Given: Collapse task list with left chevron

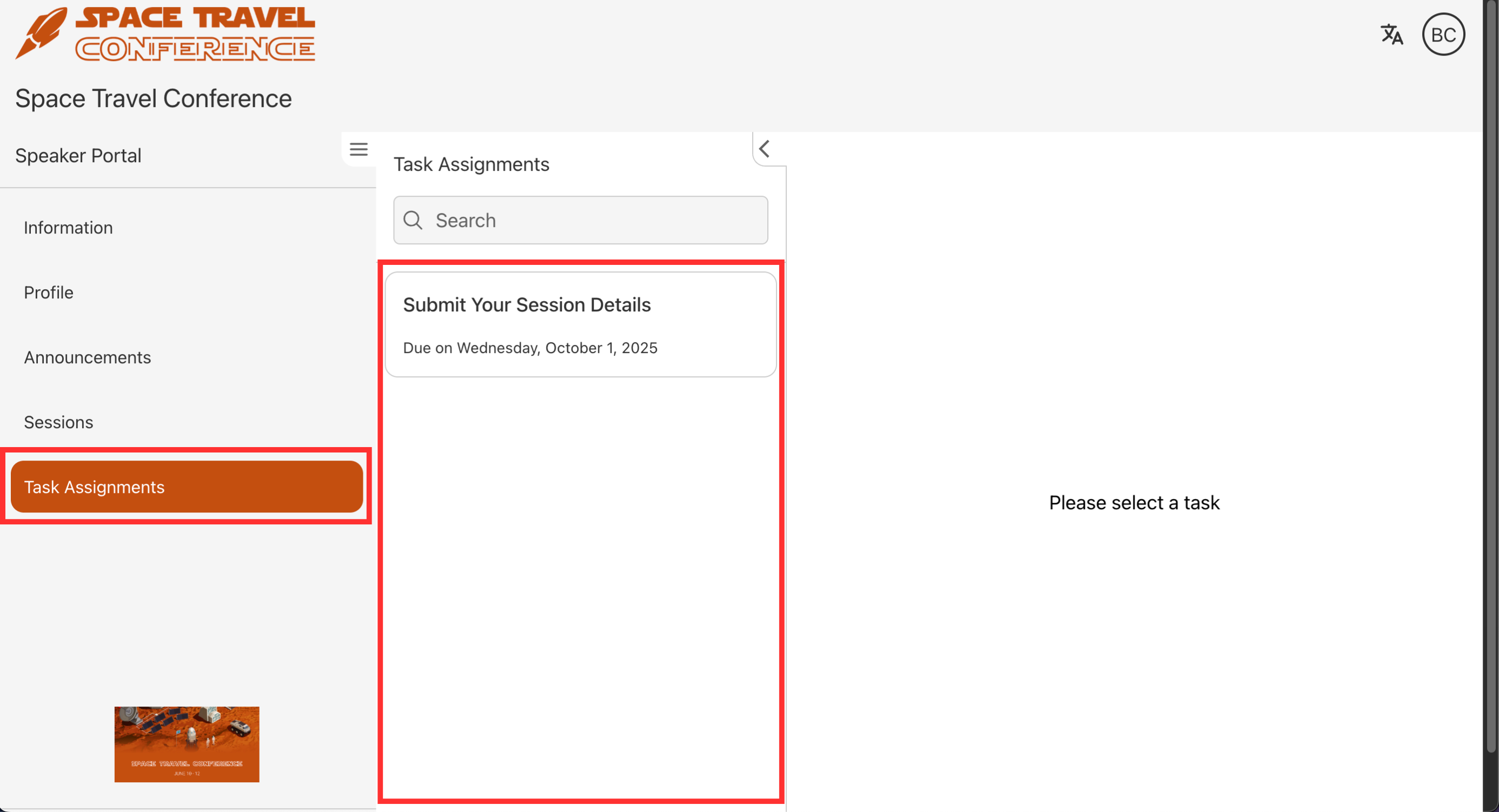Looking at the screenshot, I should point(765,149).
